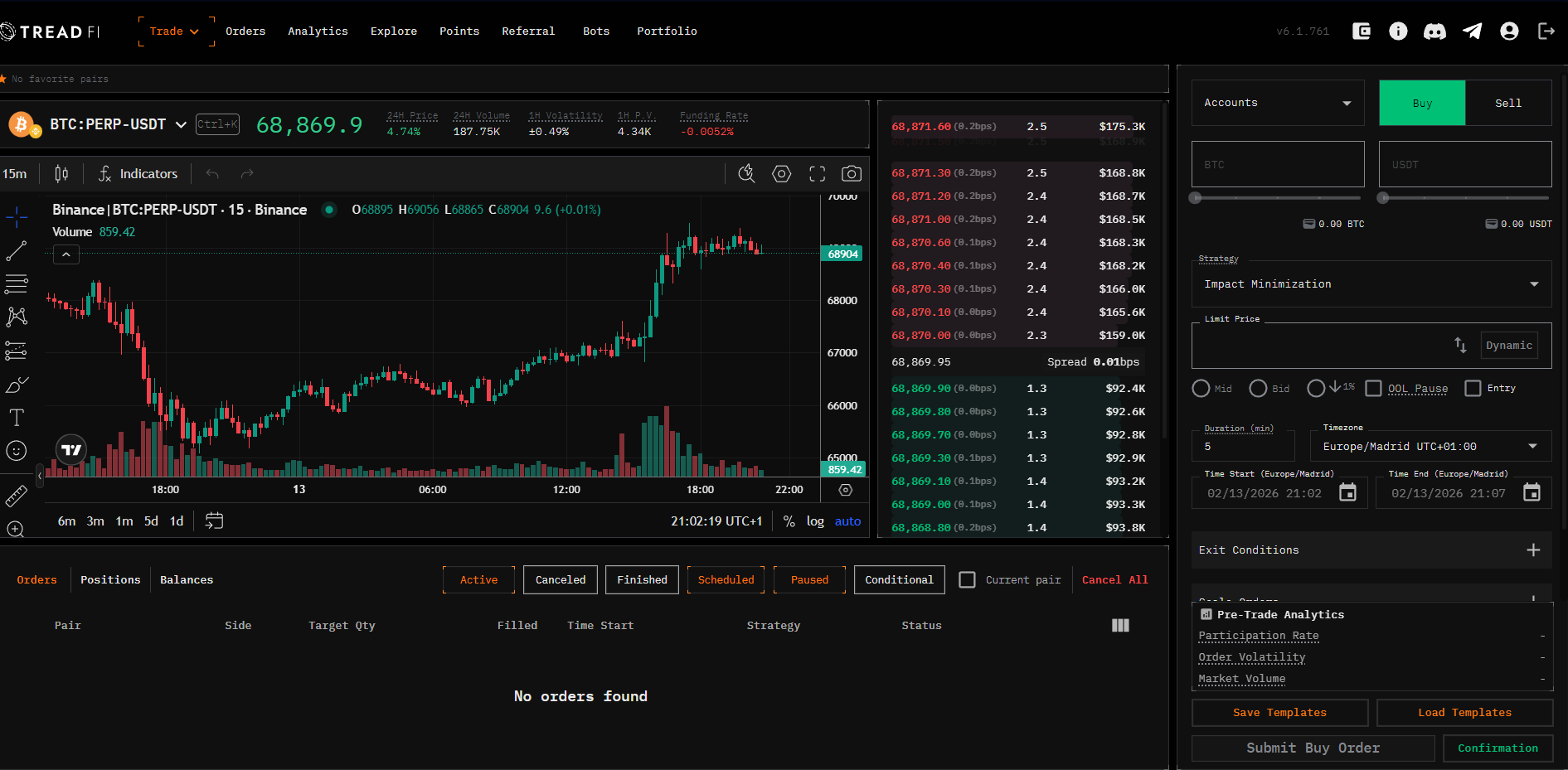This screenshot has height=770, width=1568.
Task: Toggle the Dynamic limit price button
Action: point(1509,345)
